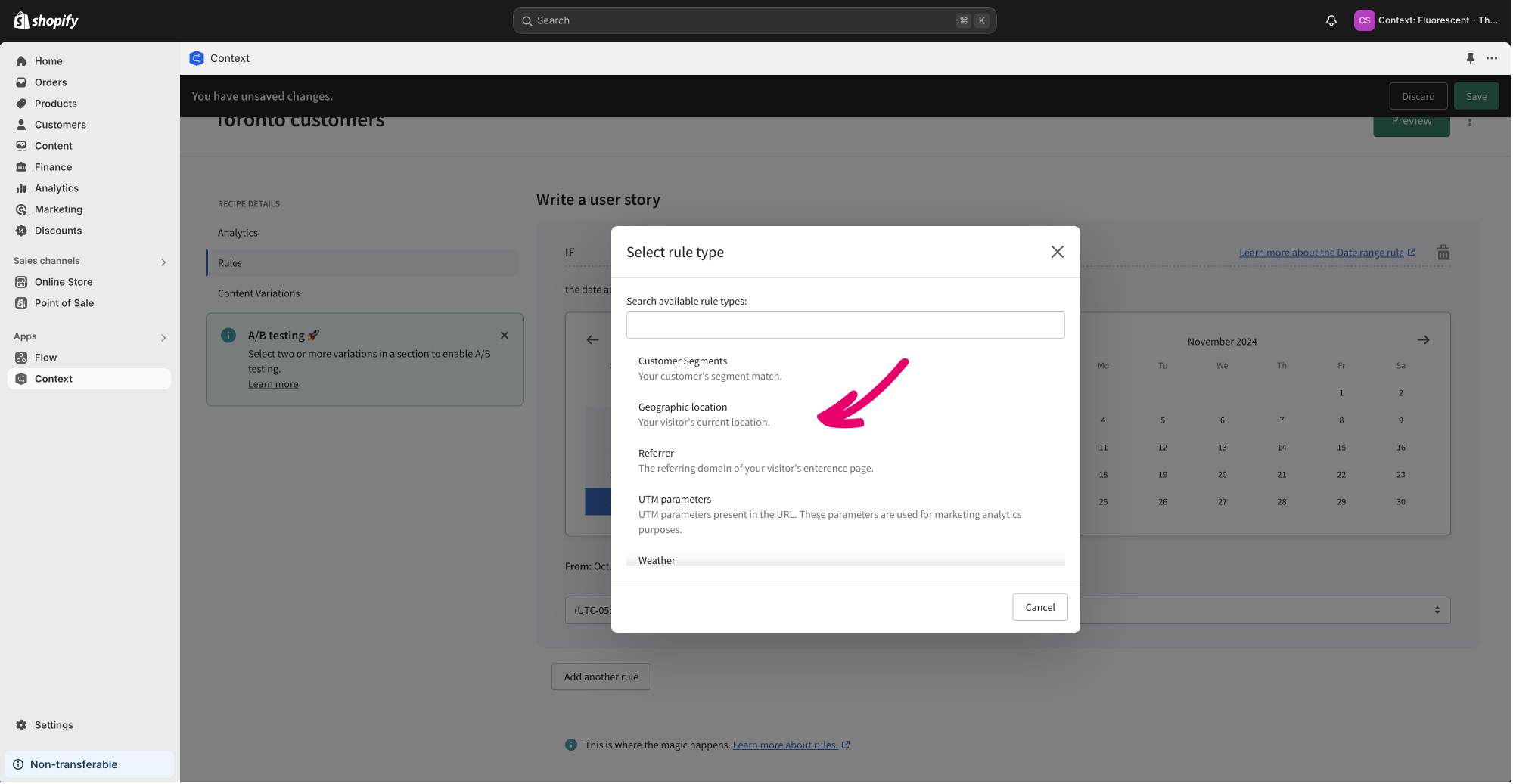Open the three-dot menu in Context header
Viewport: 1513px width, 784px height.
point(1491,58)
